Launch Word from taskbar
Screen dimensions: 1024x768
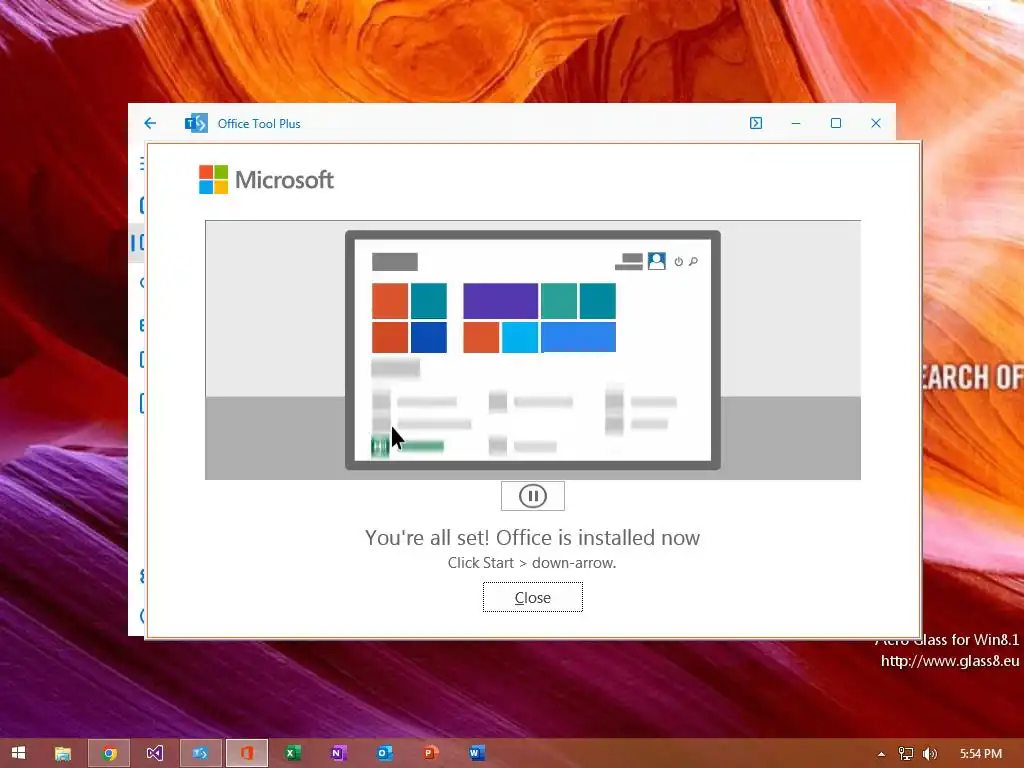tap(476, 753)
